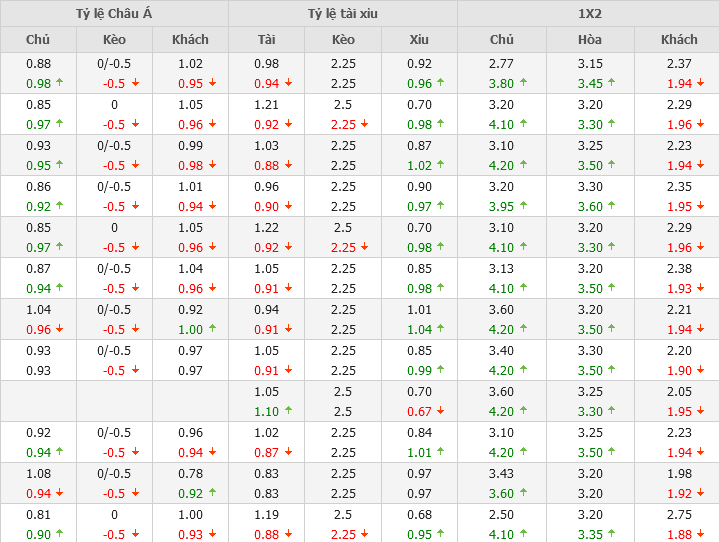Select the Tỷ lệ Châu Á header

tap(115, 14)
